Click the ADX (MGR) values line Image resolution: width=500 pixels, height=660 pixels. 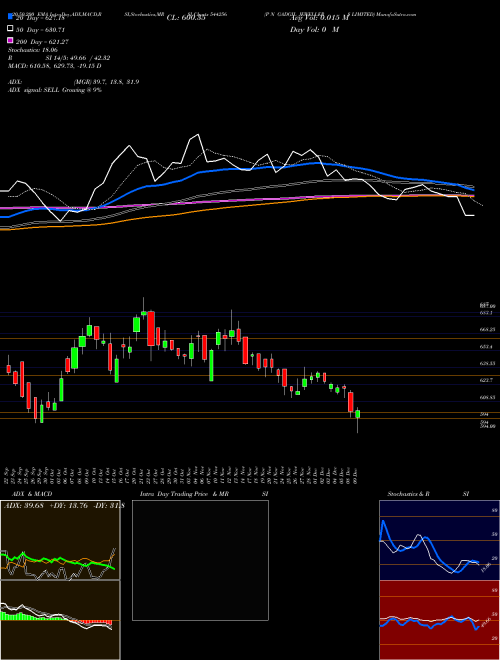point(74,82)
